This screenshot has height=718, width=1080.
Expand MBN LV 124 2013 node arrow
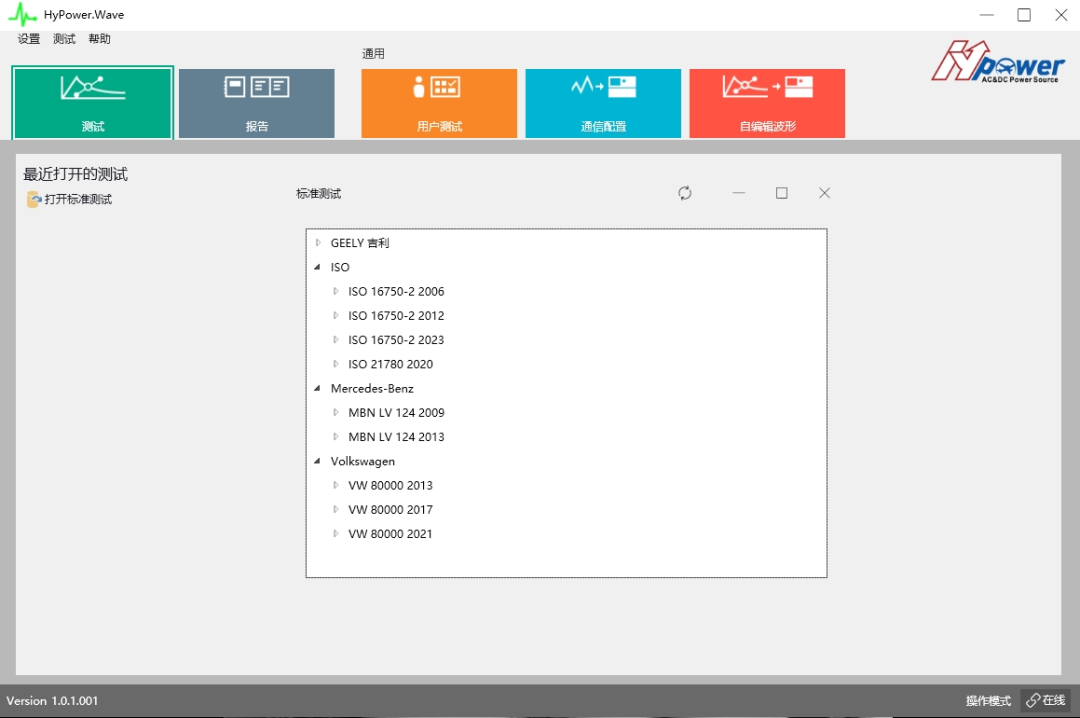336,437
